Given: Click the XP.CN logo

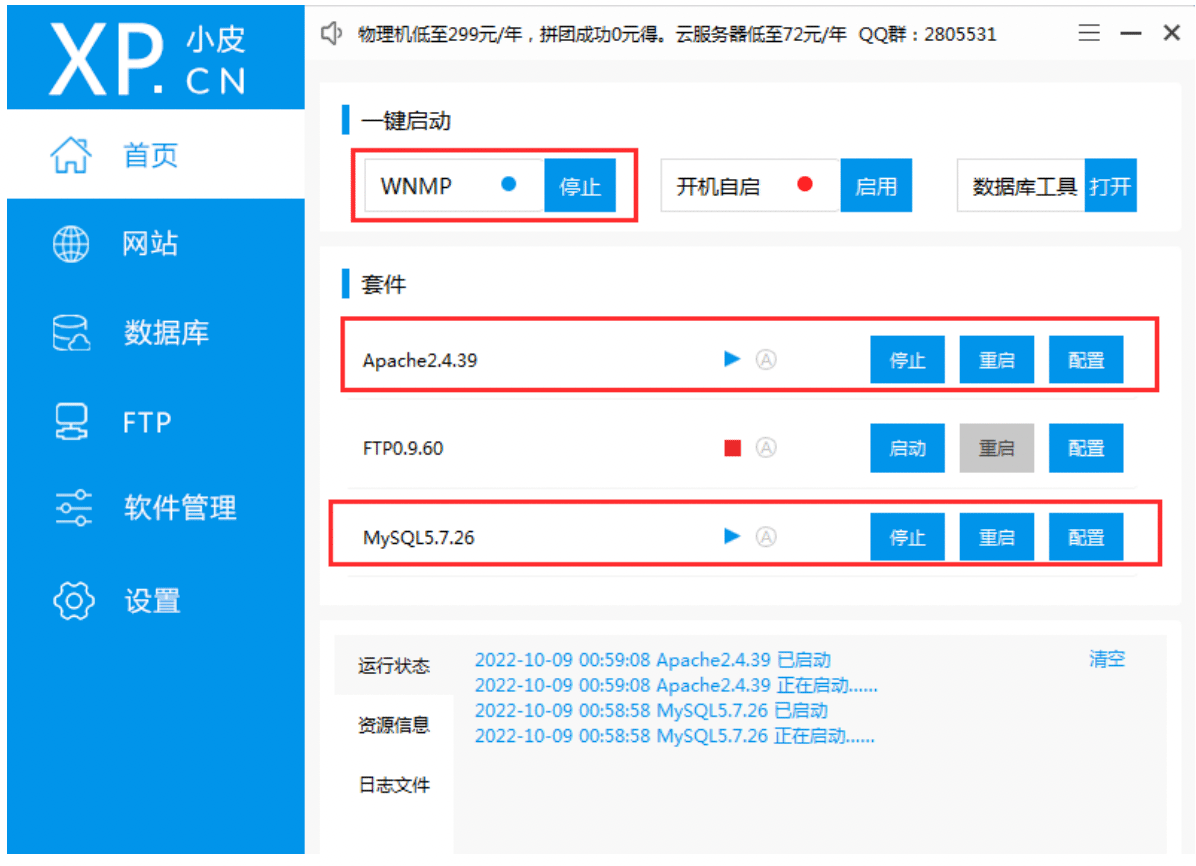Looking at the screenshot, I should click(149, 59).
